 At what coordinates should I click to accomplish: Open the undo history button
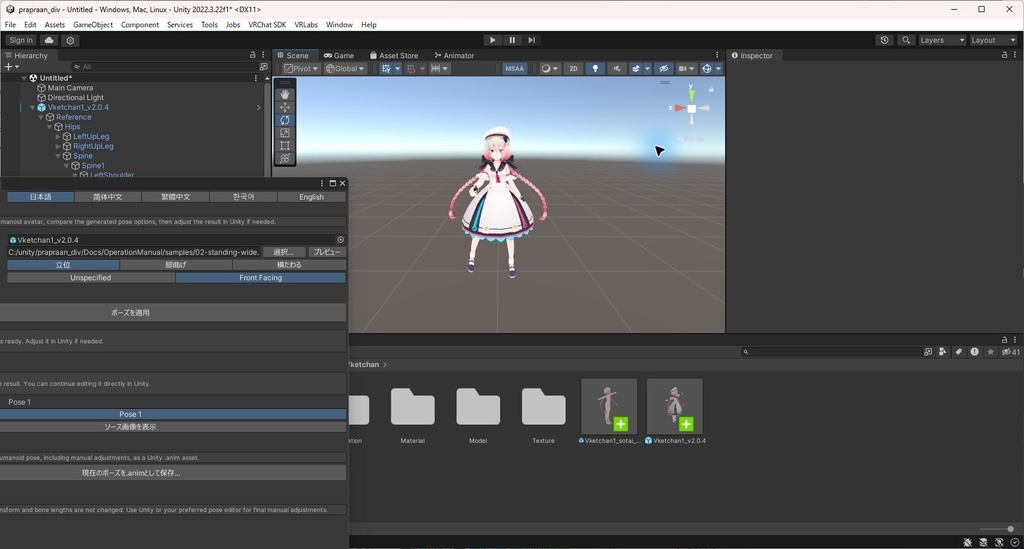(x=884, y=40)
